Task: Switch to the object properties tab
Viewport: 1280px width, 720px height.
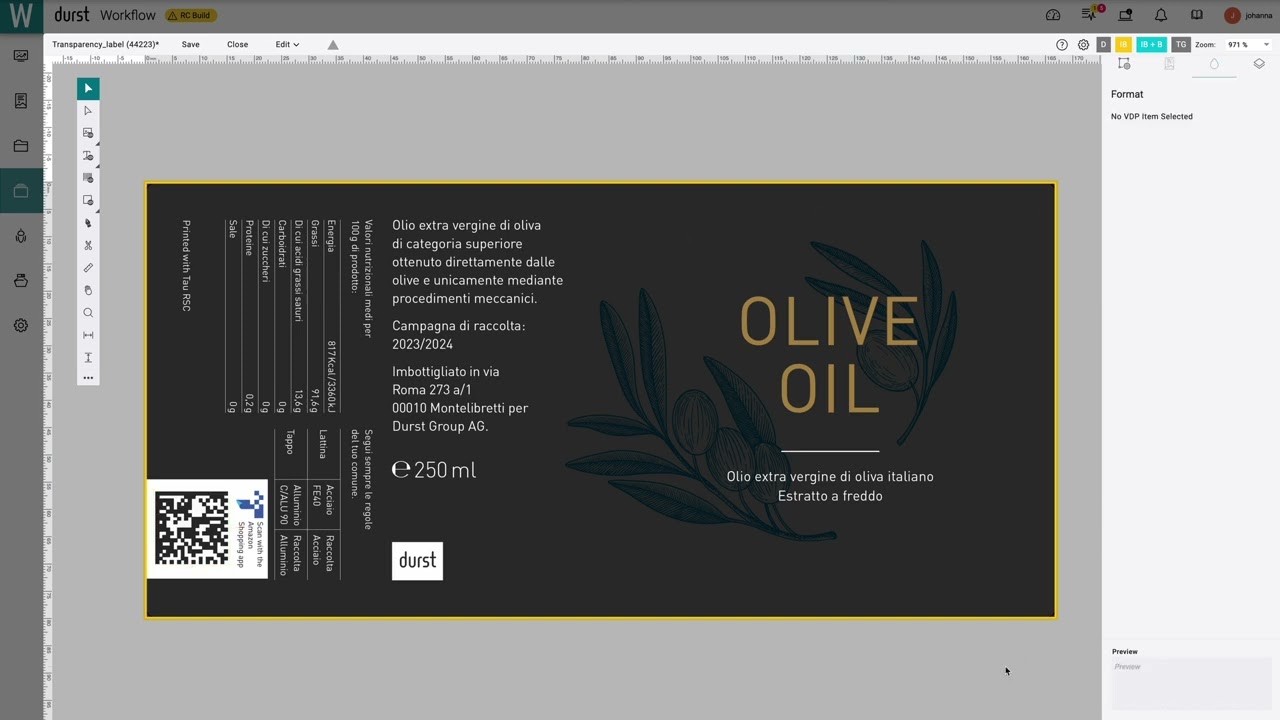Action: coord(1124,64)
